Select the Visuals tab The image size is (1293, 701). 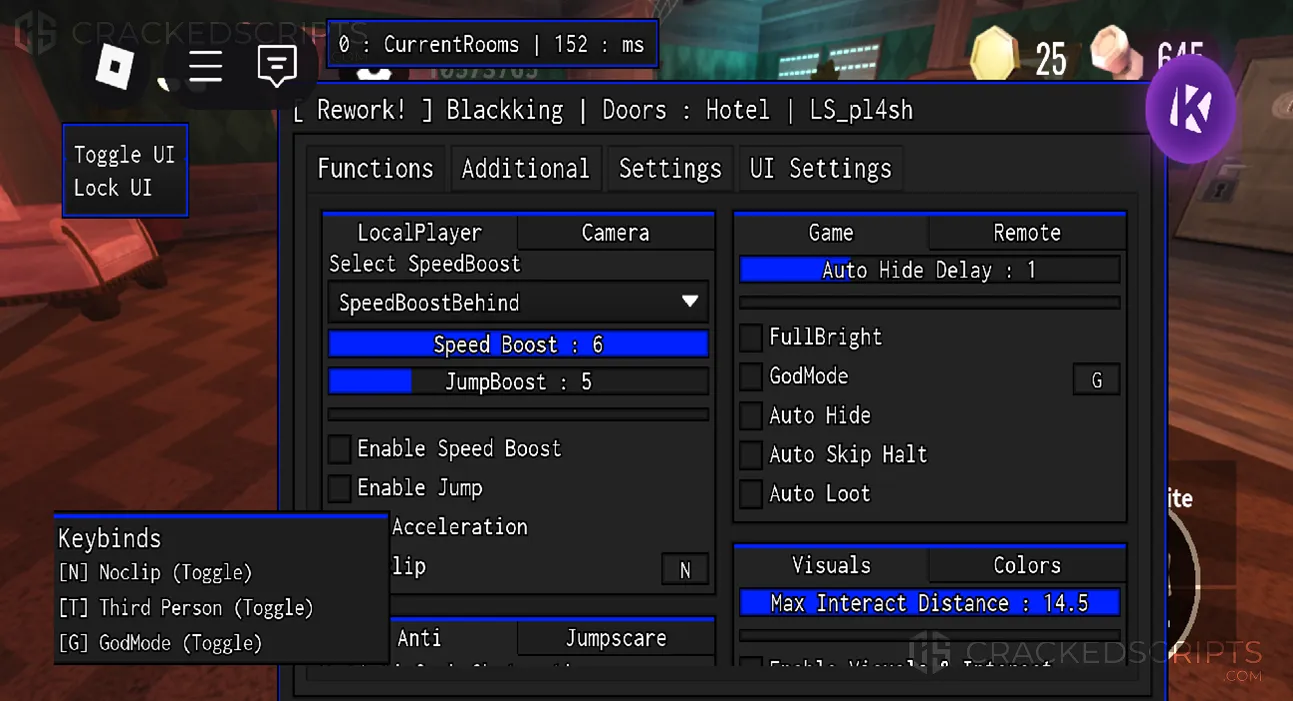831,565
